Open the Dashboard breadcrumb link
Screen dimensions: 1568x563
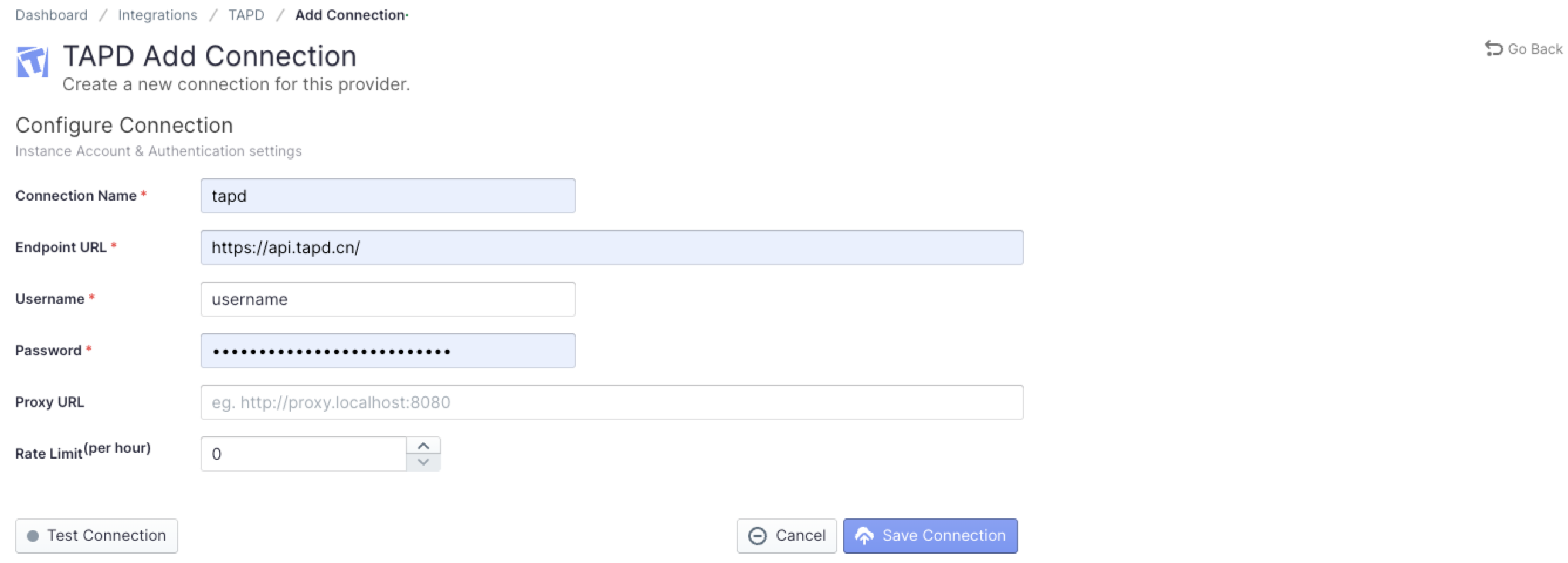click(51, 15)
